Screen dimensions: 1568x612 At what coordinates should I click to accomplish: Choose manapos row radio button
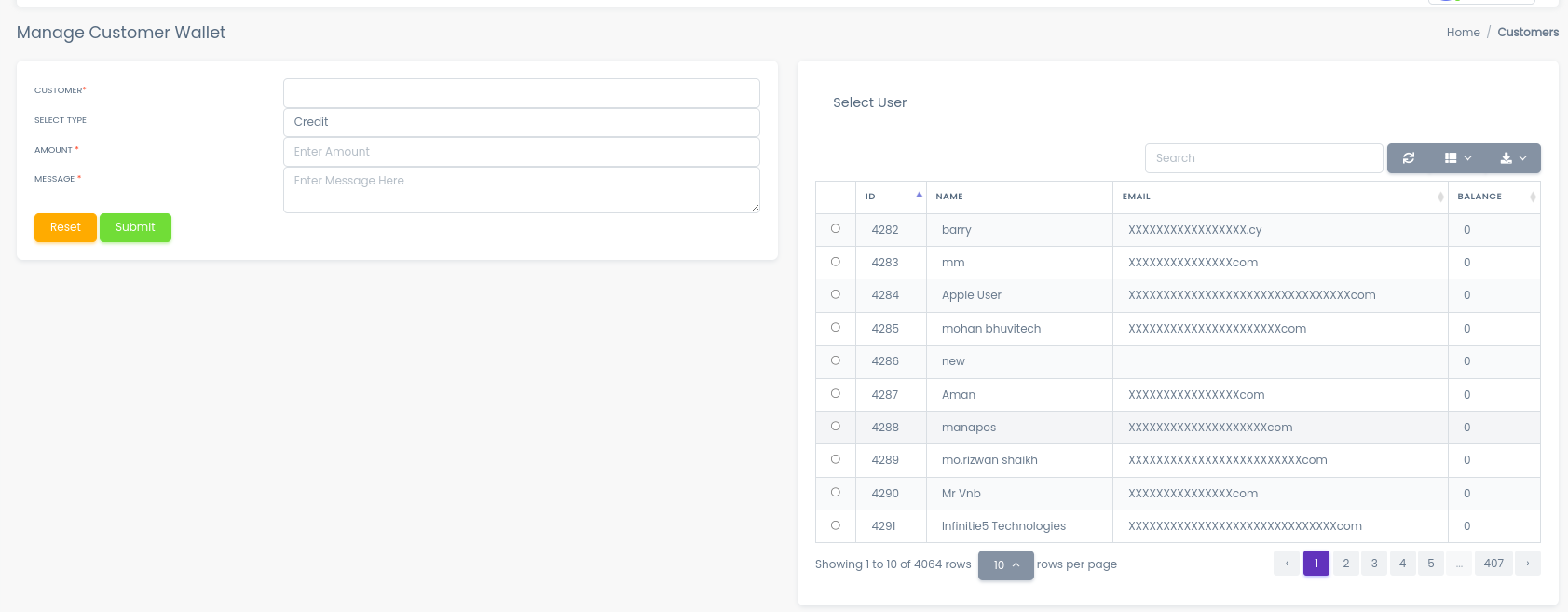coord(836,427)
